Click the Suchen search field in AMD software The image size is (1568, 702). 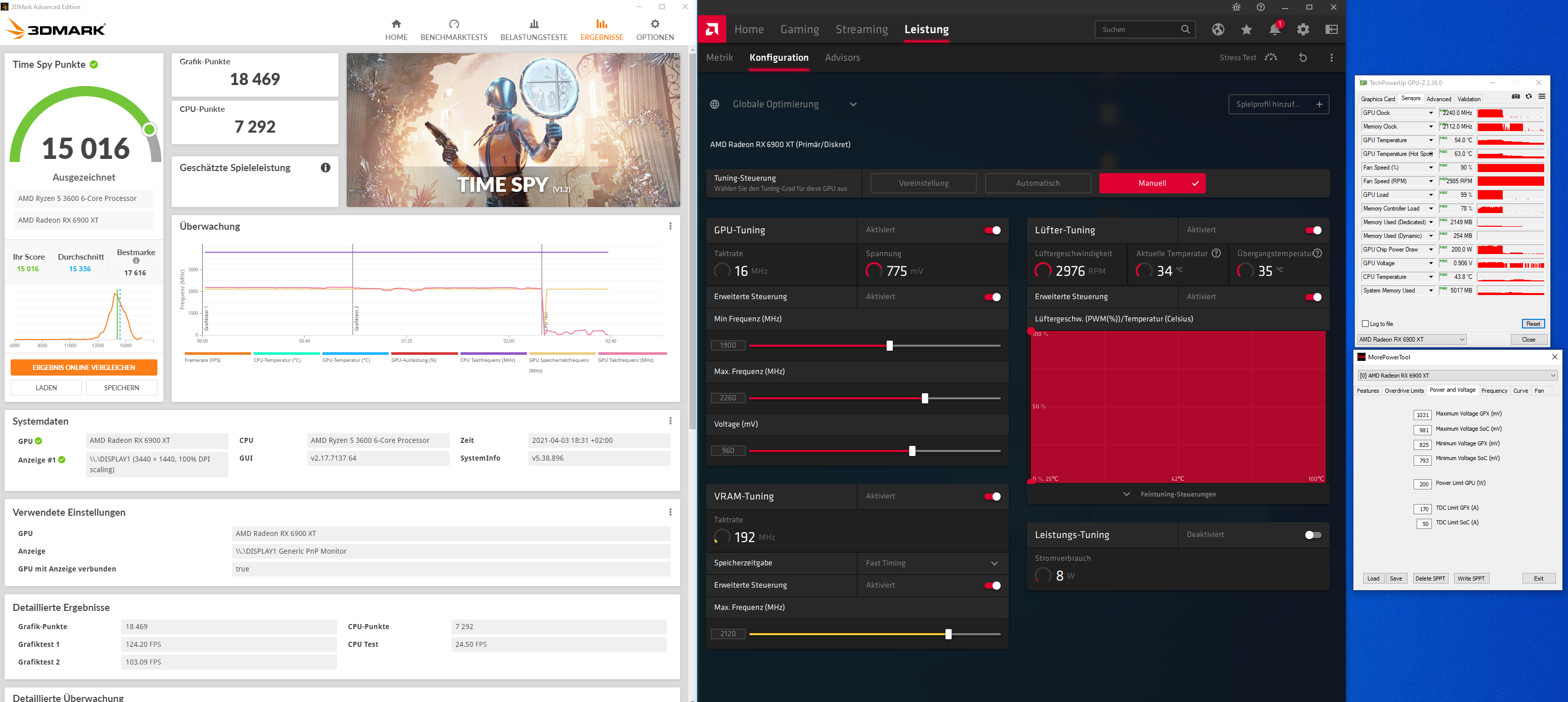(1141, 29)
